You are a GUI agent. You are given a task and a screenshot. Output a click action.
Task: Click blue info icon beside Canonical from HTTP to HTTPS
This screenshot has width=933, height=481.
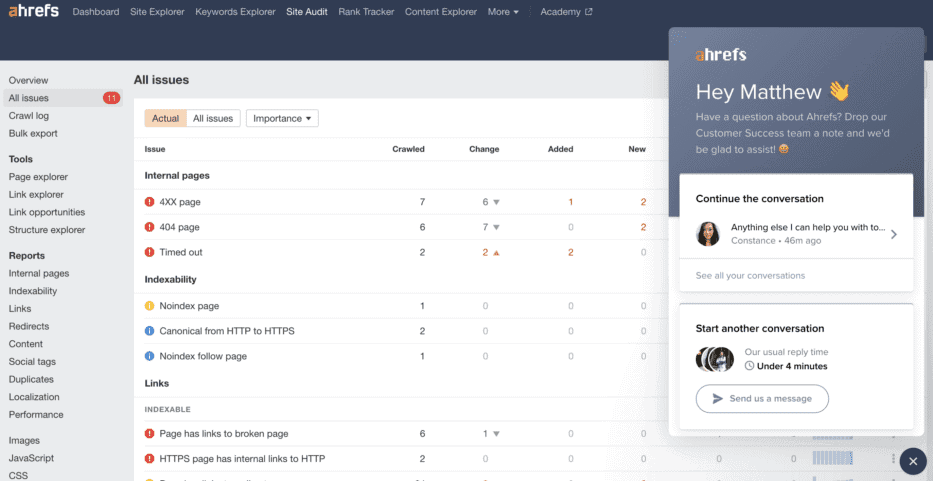[149, 331]
